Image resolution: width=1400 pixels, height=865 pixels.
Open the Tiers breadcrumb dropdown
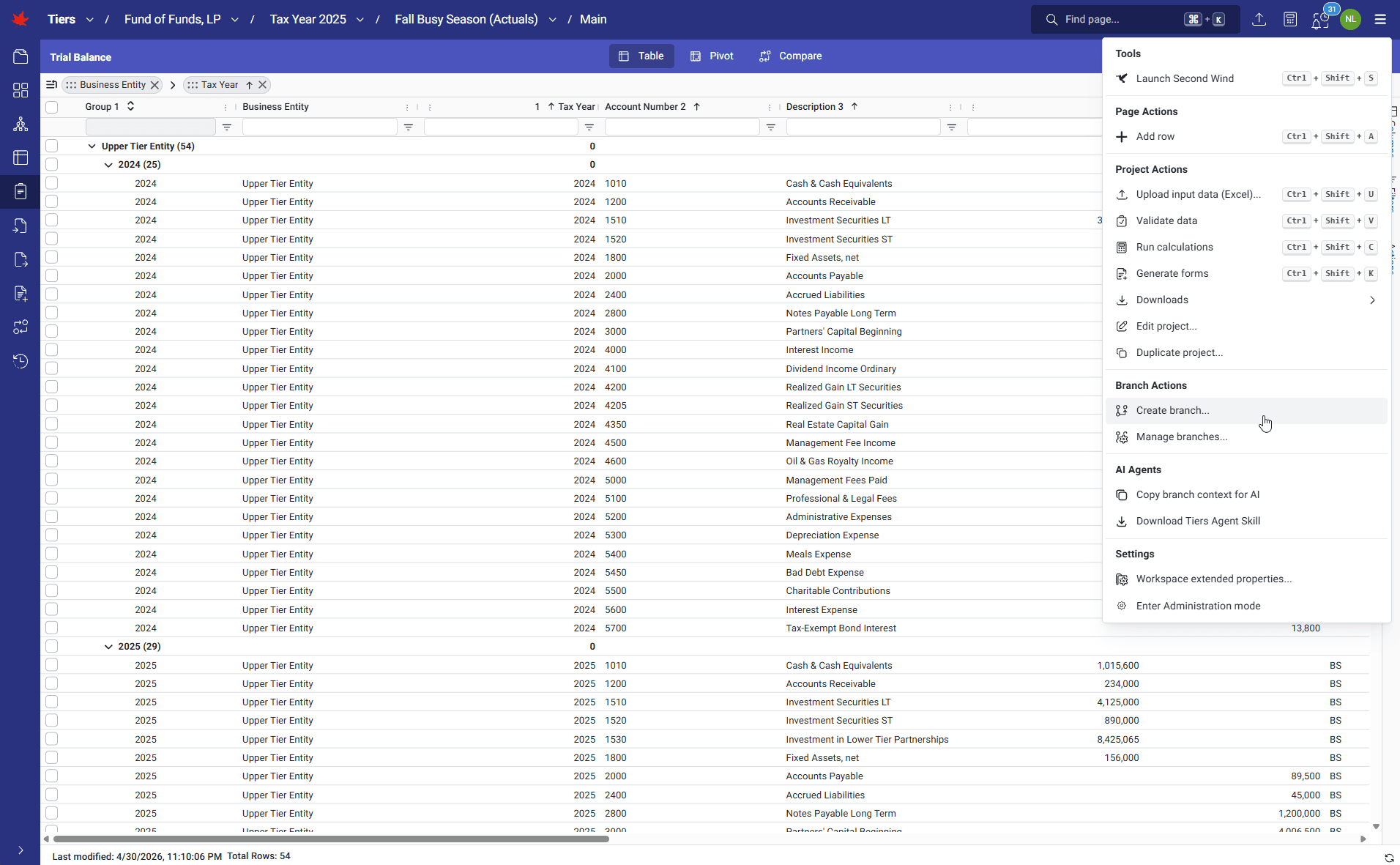(89, 20)
